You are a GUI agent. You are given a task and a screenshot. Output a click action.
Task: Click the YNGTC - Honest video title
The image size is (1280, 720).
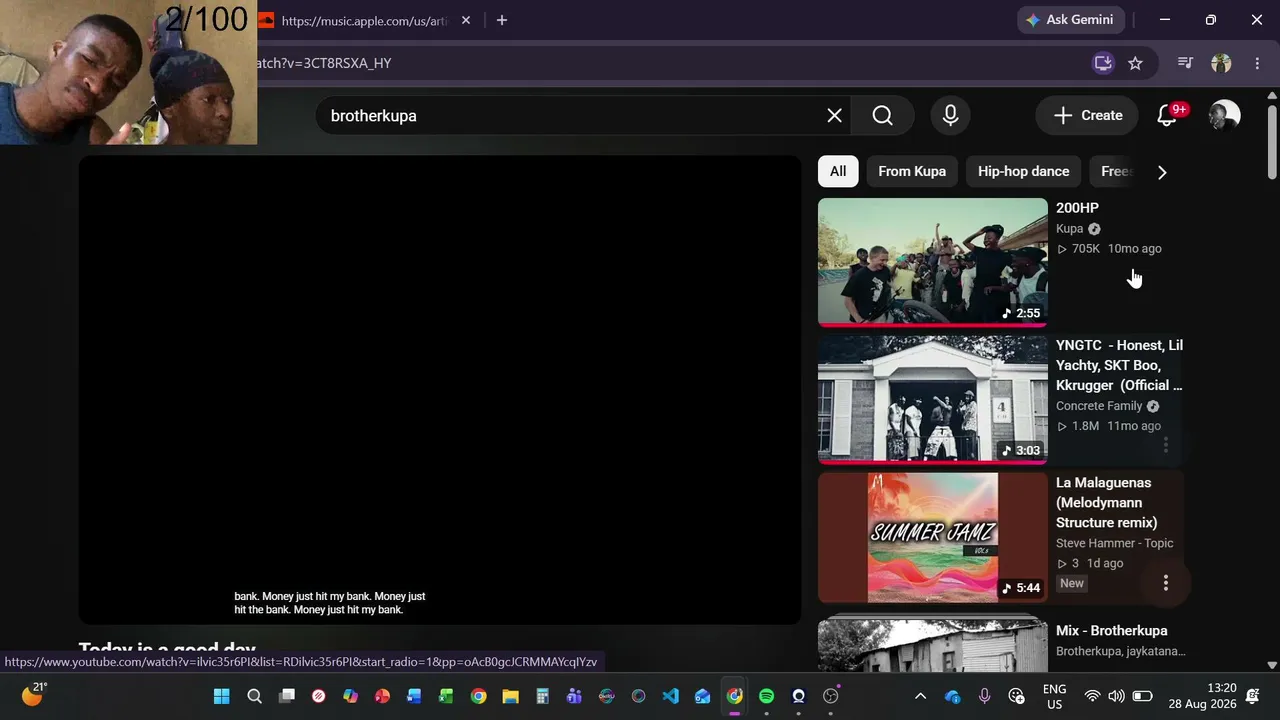coord(1119,365)
